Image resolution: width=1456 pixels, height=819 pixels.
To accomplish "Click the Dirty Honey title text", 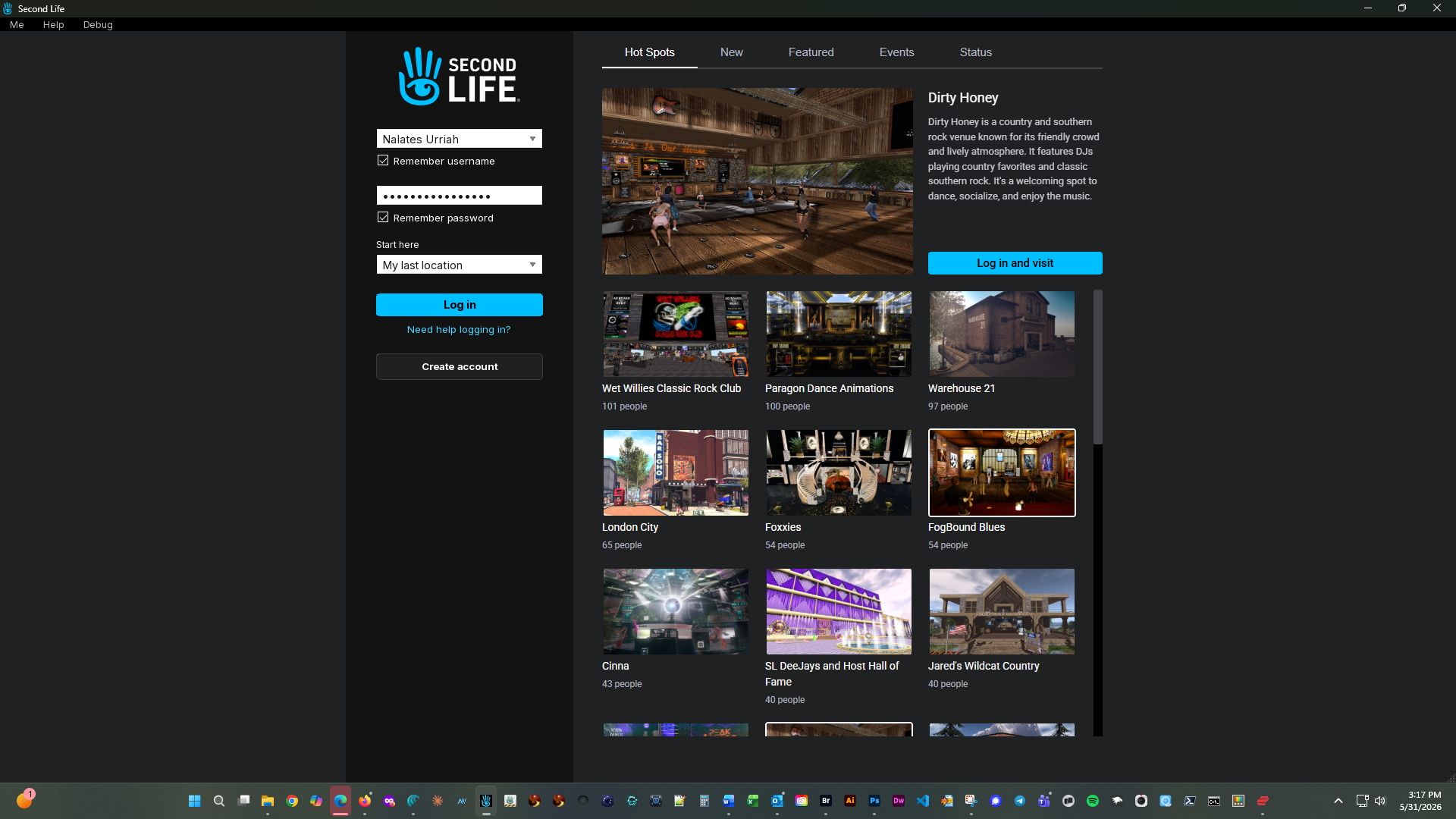I will coord(963,98).
